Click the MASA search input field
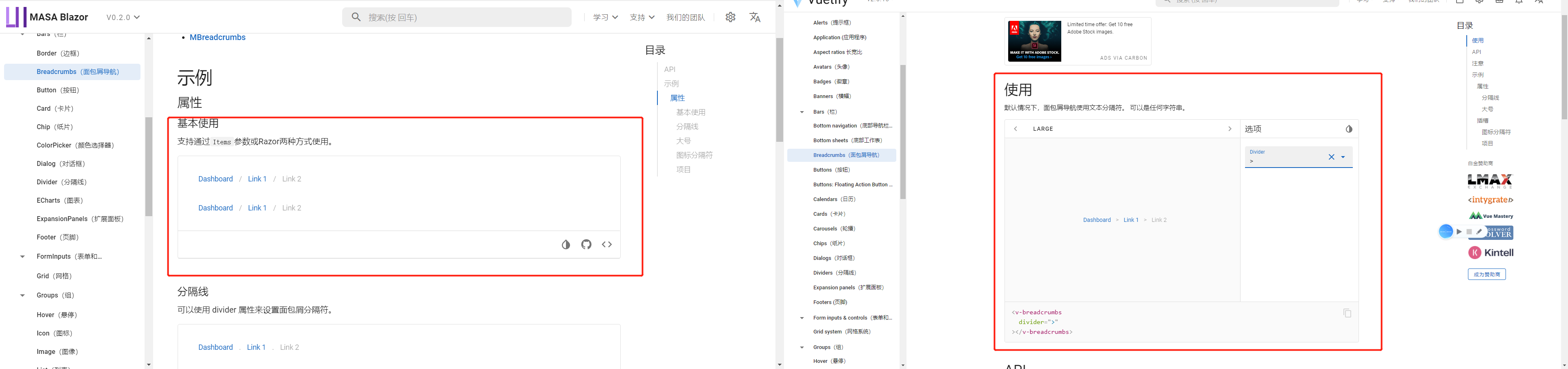 (457, 17)
